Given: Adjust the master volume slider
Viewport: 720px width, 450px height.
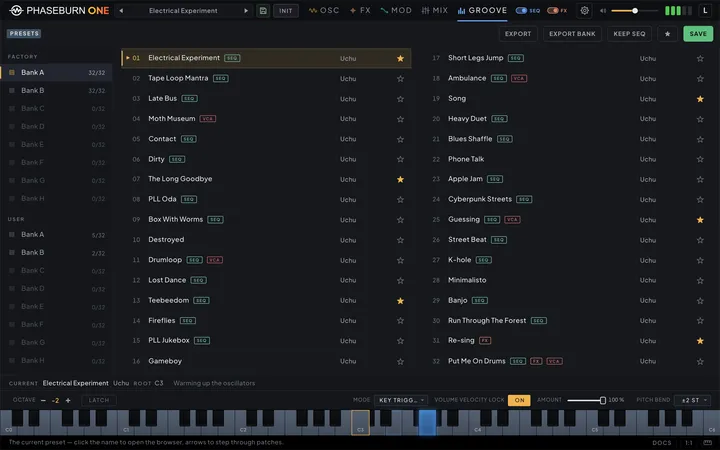Looking at the screenshot, I should [635, 11].
